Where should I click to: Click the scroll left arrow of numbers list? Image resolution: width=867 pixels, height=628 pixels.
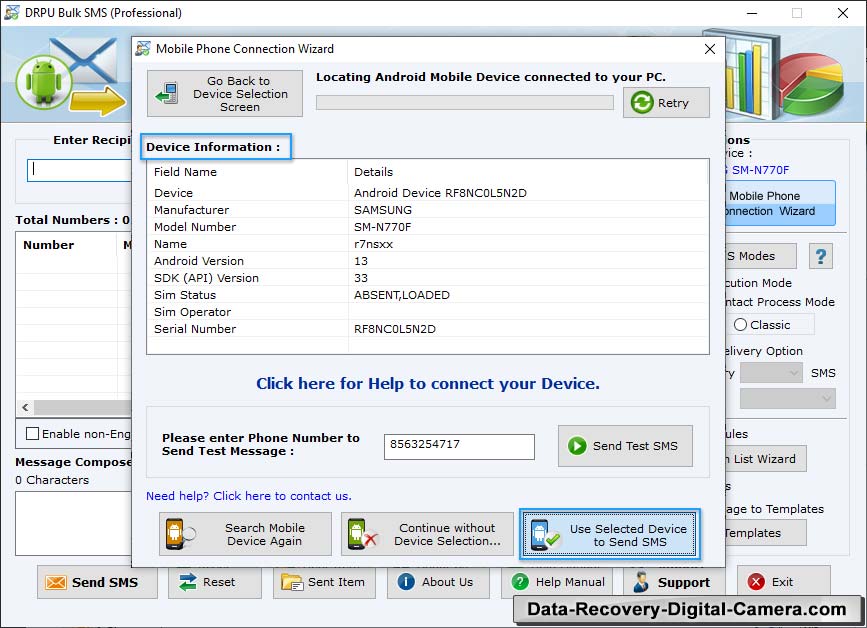tap(25, 407)
